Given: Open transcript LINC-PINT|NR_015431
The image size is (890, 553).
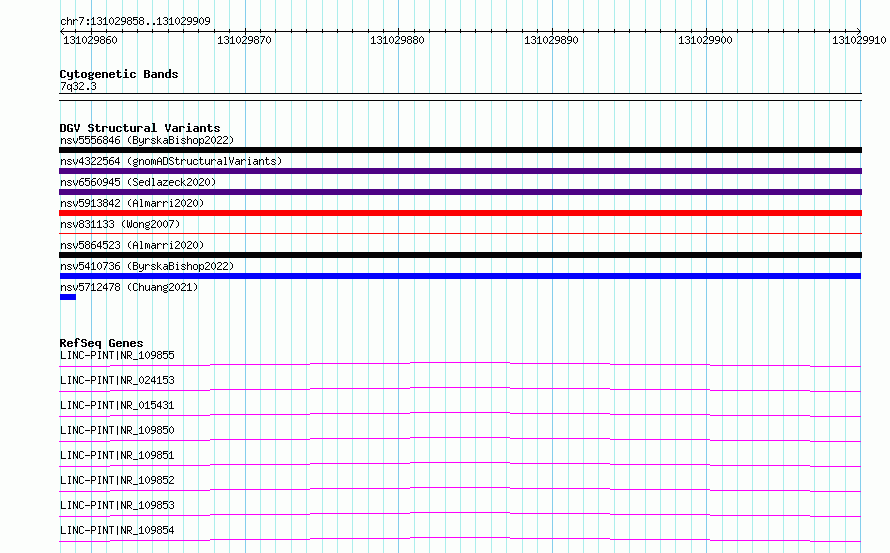Looking at the screenshot, I should 117,405.
